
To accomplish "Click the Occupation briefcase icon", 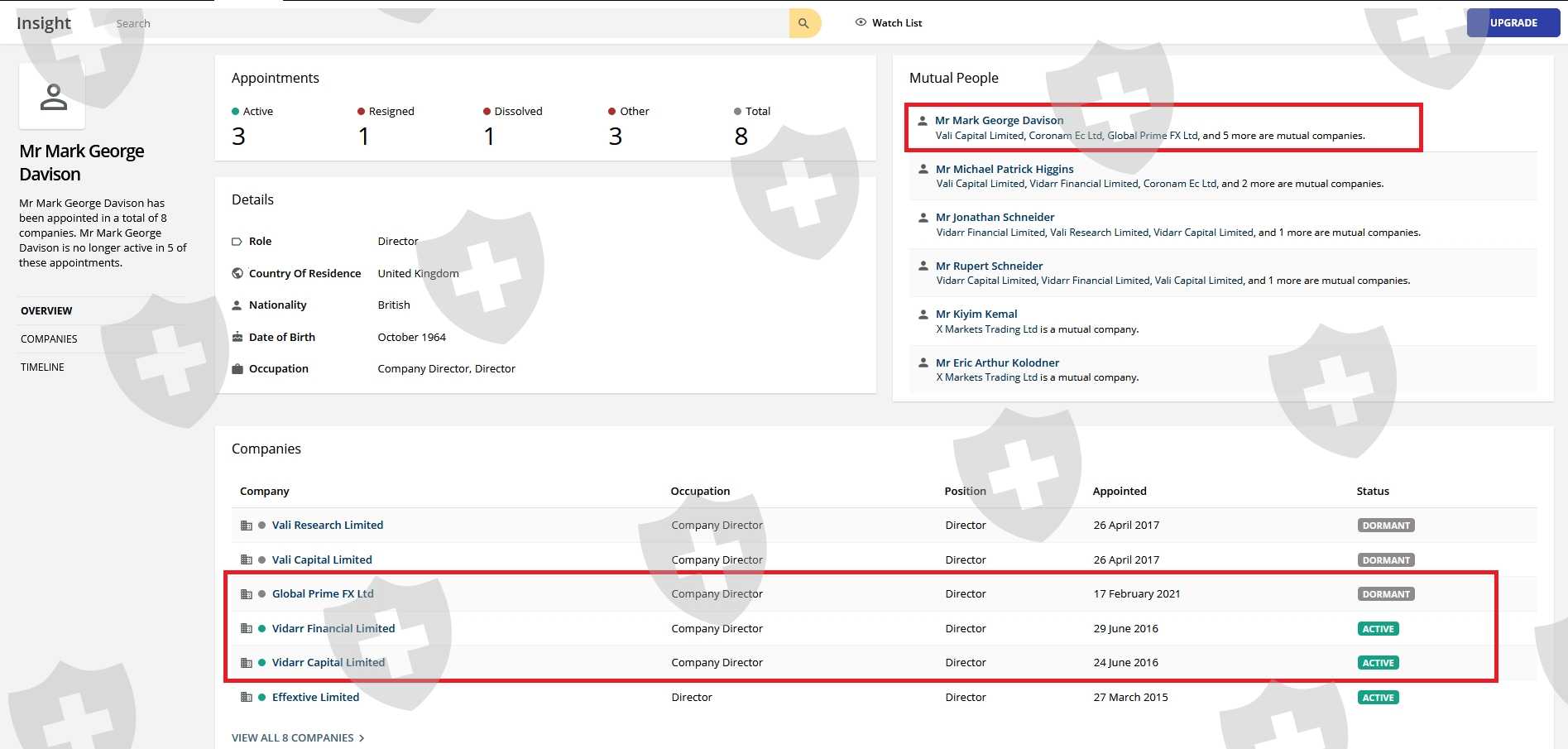I will coord(237,369).
